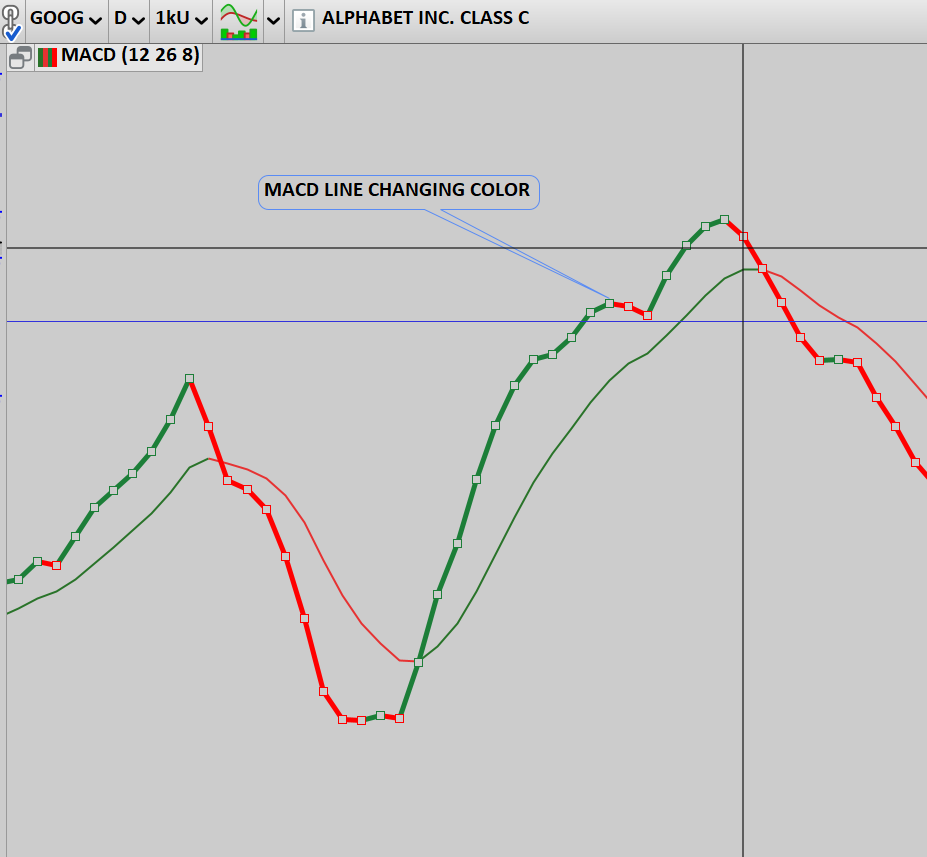Click the red-green MACD color legend swatch
The width and height of the screenshot is (927, 857).
(x=47, y=57)
